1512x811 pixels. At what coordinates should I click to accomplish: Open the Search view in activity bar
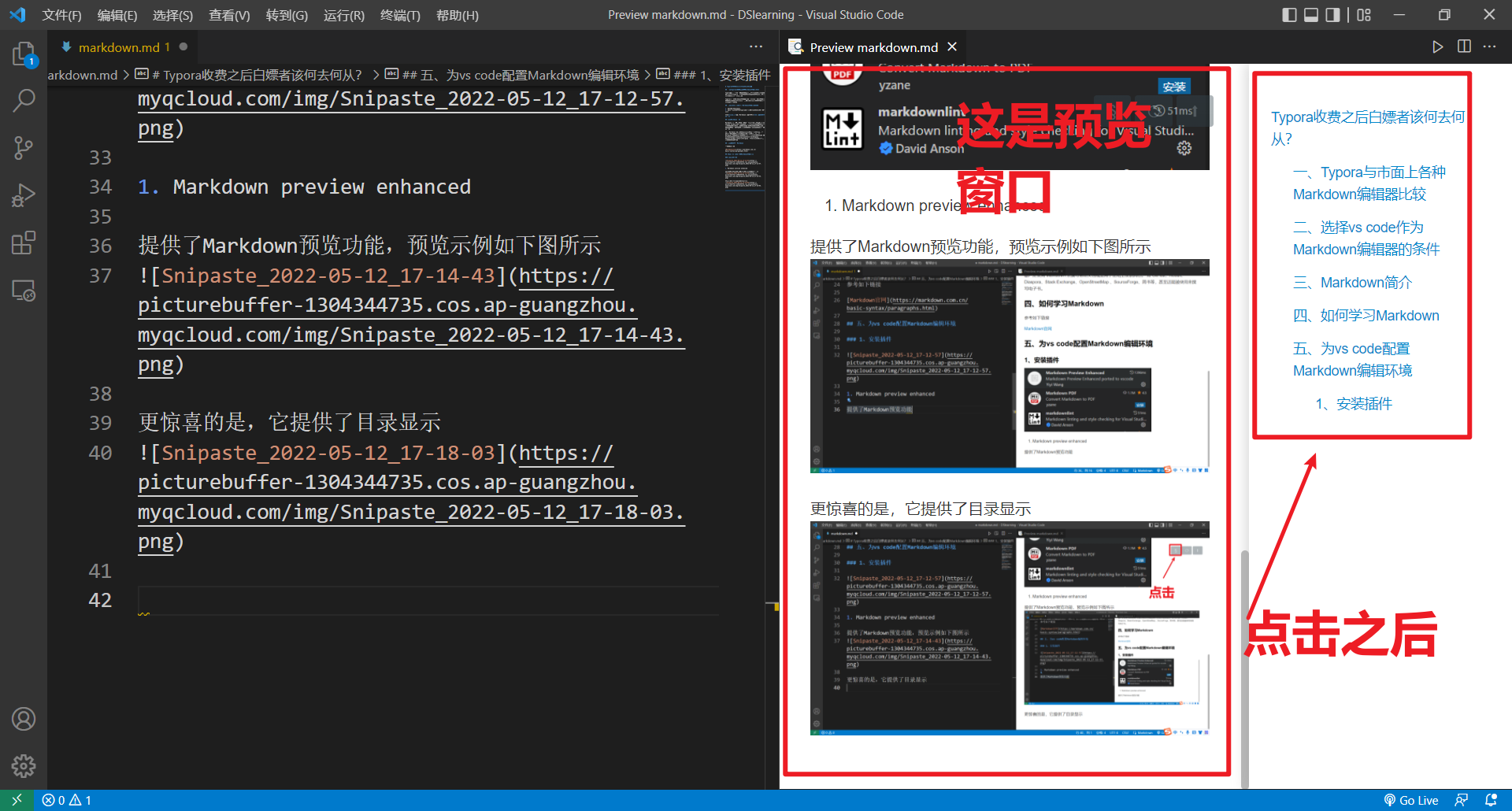tap(24, 100)
